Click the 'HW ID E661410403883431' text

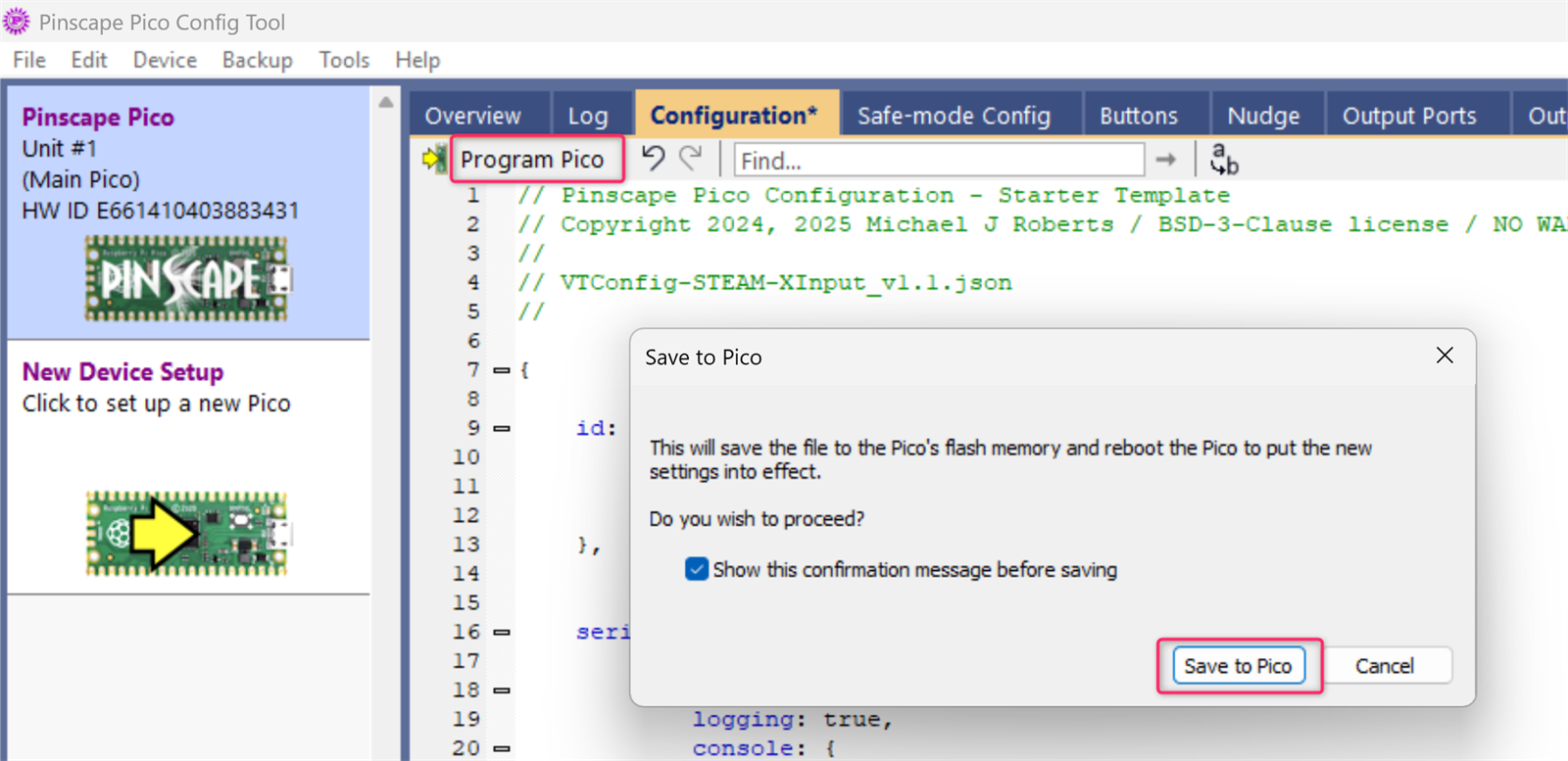click(x=161, y=211)
